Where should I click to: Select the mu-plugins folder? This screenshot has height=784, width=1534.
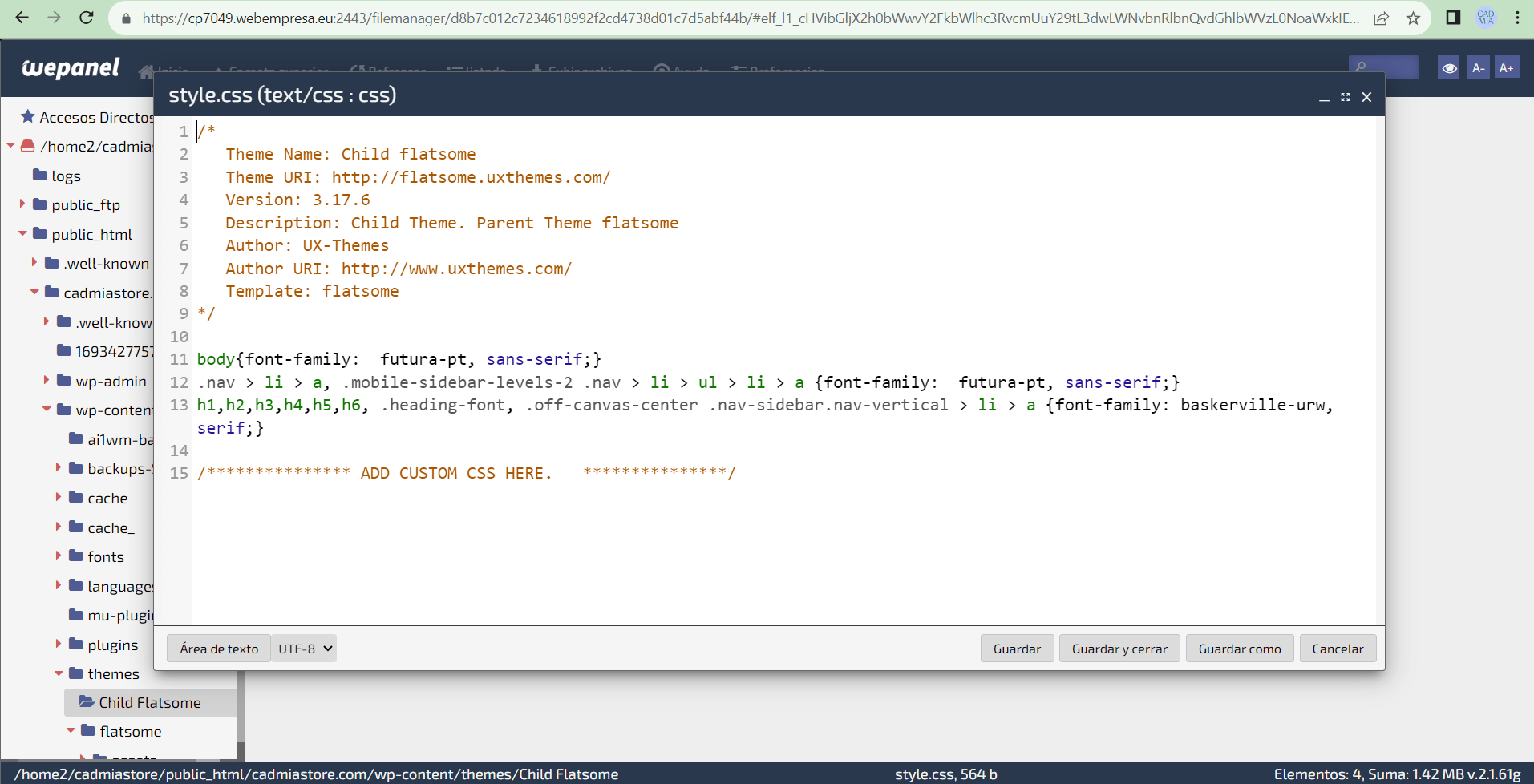point(111,615)
